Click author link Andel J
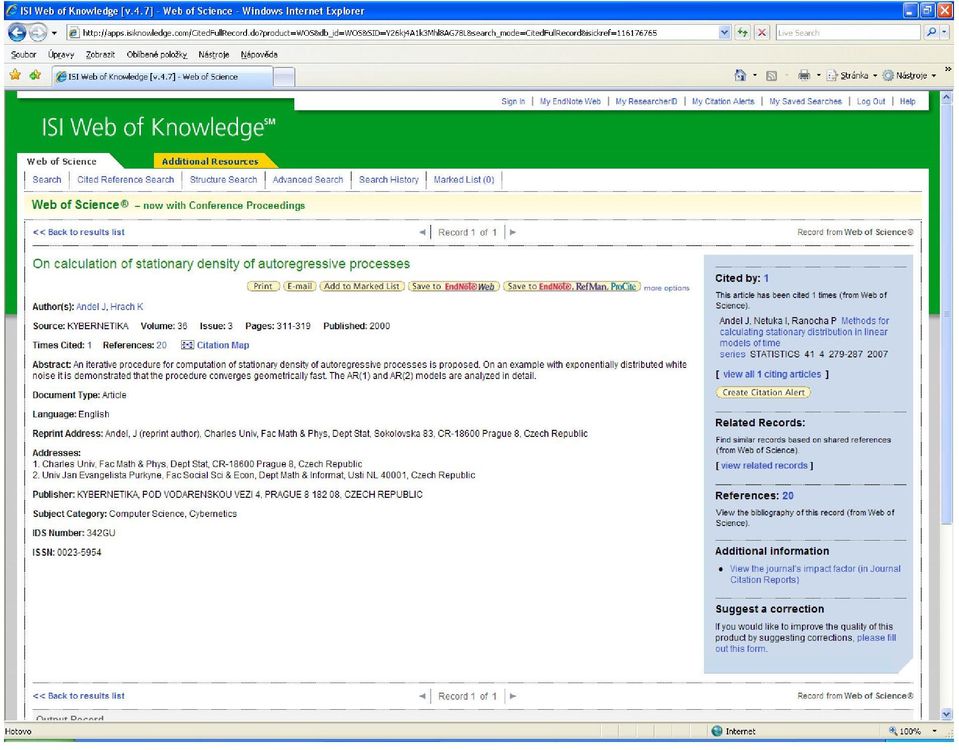Image resolution: width=959 pixels, height=750 pixels. point(91,307)
